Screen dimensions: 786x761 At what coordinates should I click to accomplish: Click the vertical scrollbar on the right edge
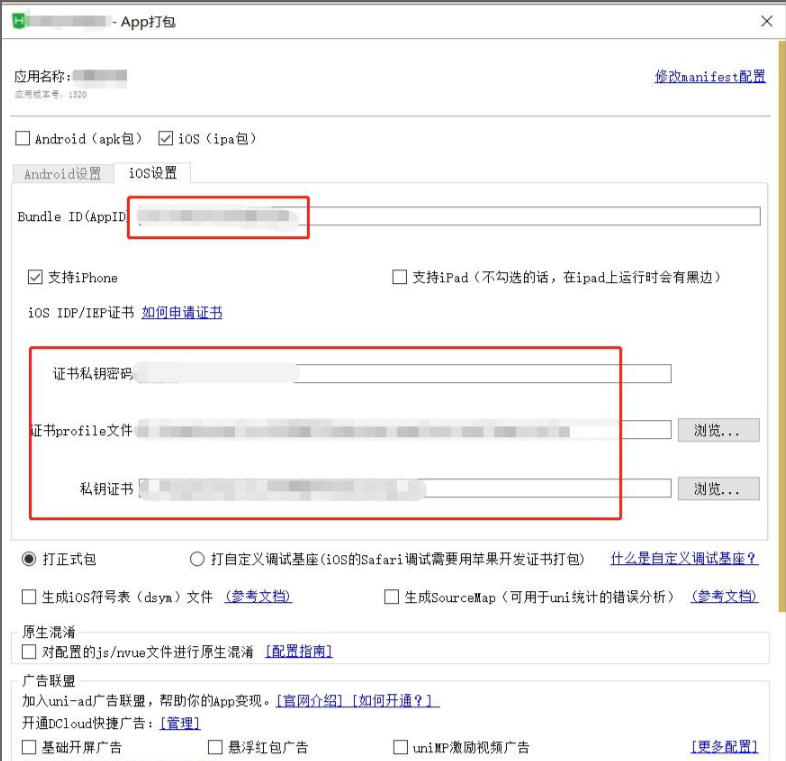pyautogui.click(x=782, y=326)
